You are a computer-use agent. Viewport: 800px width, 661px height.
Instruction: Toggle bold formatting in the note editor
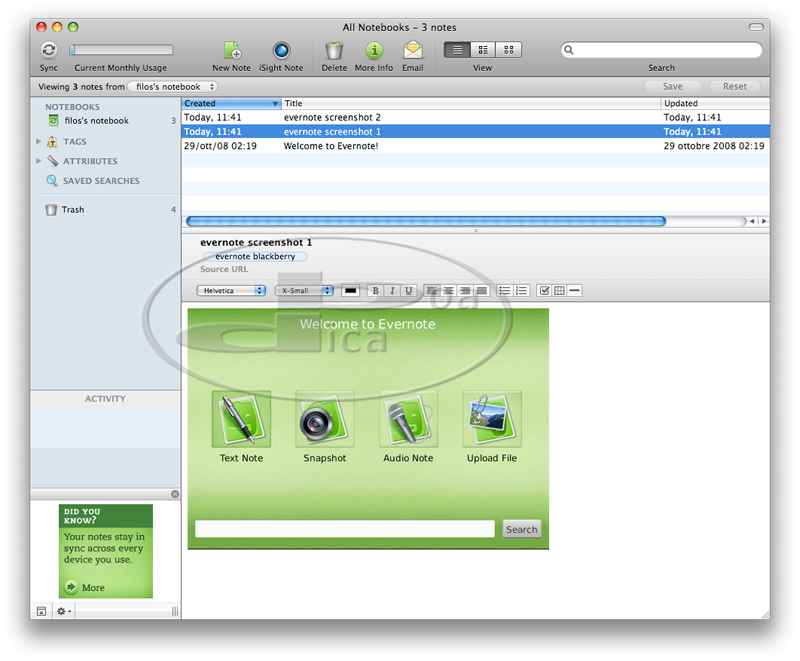tap(376, 291)
